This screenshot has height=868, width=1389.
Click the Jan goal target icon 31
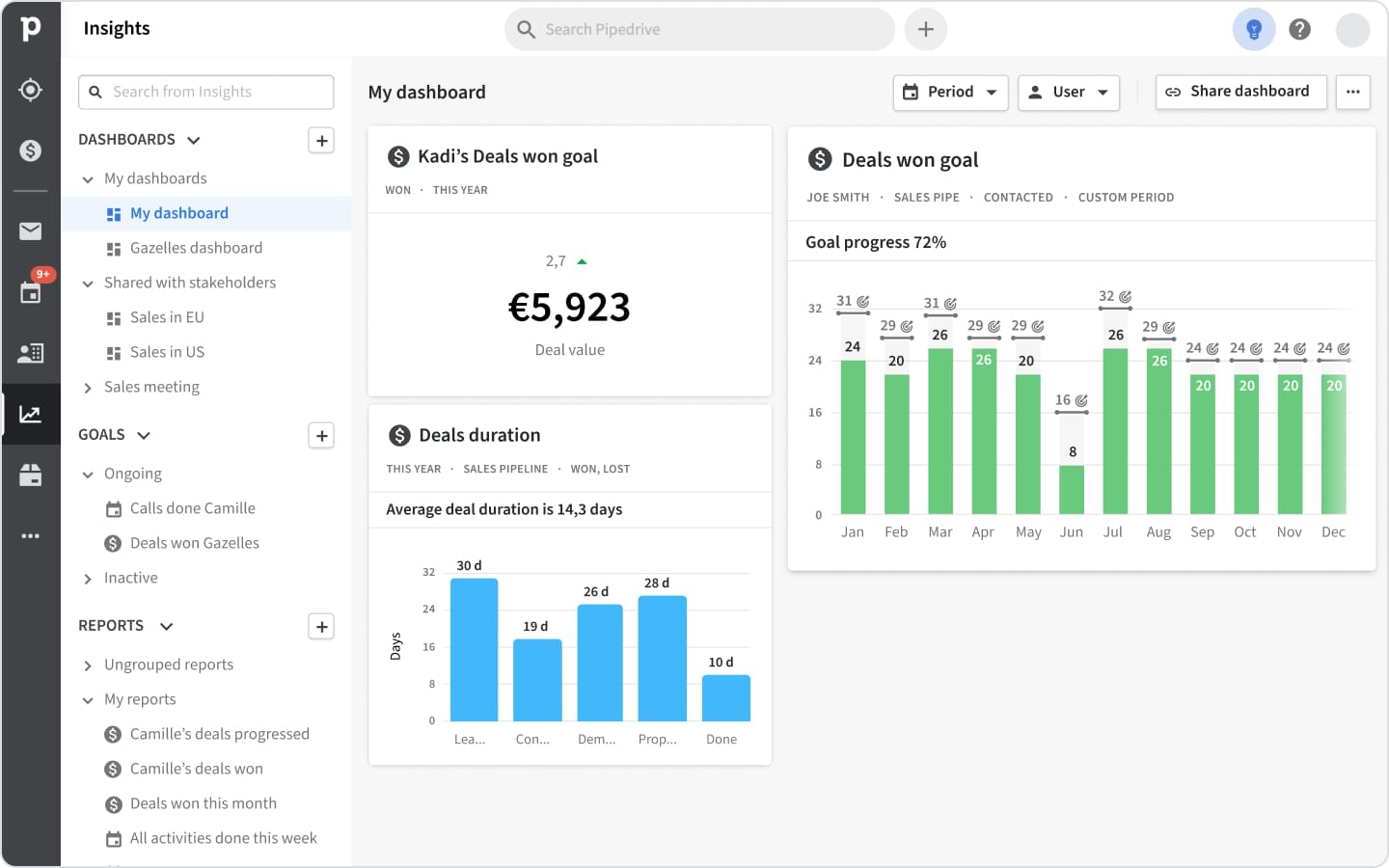tap(863, 302)
